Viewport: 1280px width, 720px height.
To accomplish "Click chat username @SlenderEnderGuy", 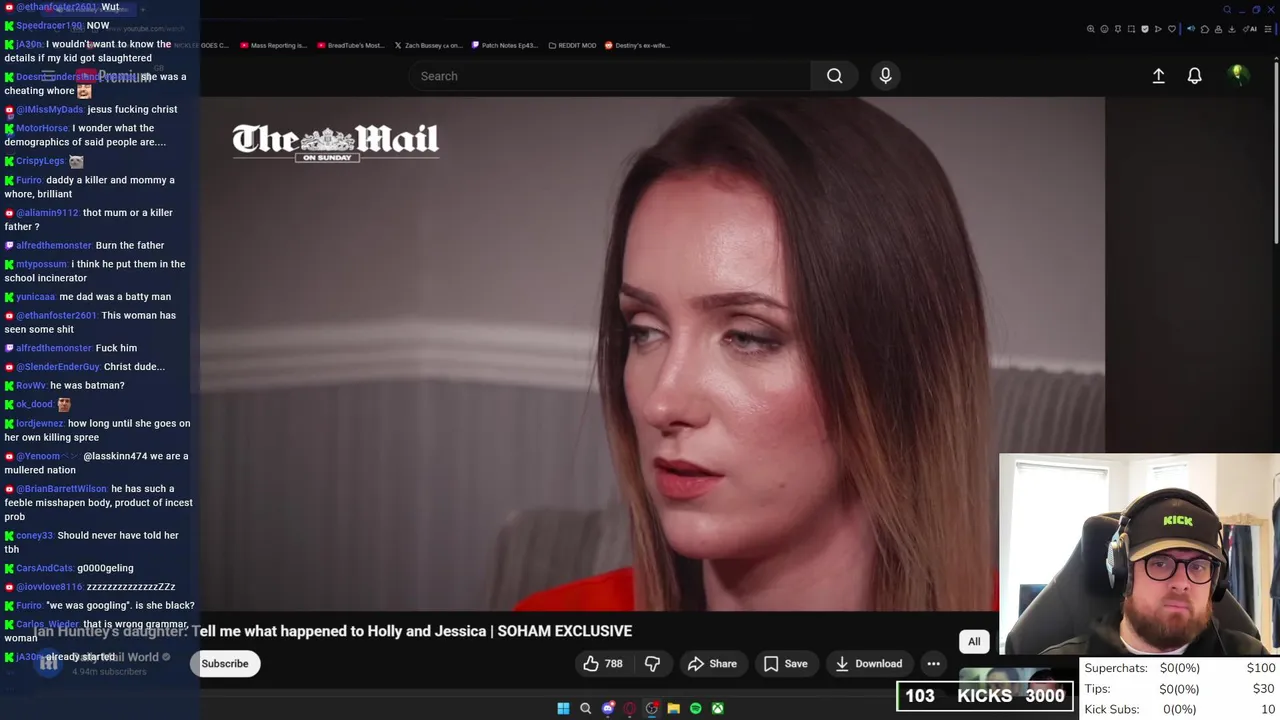I will (58, 366).
